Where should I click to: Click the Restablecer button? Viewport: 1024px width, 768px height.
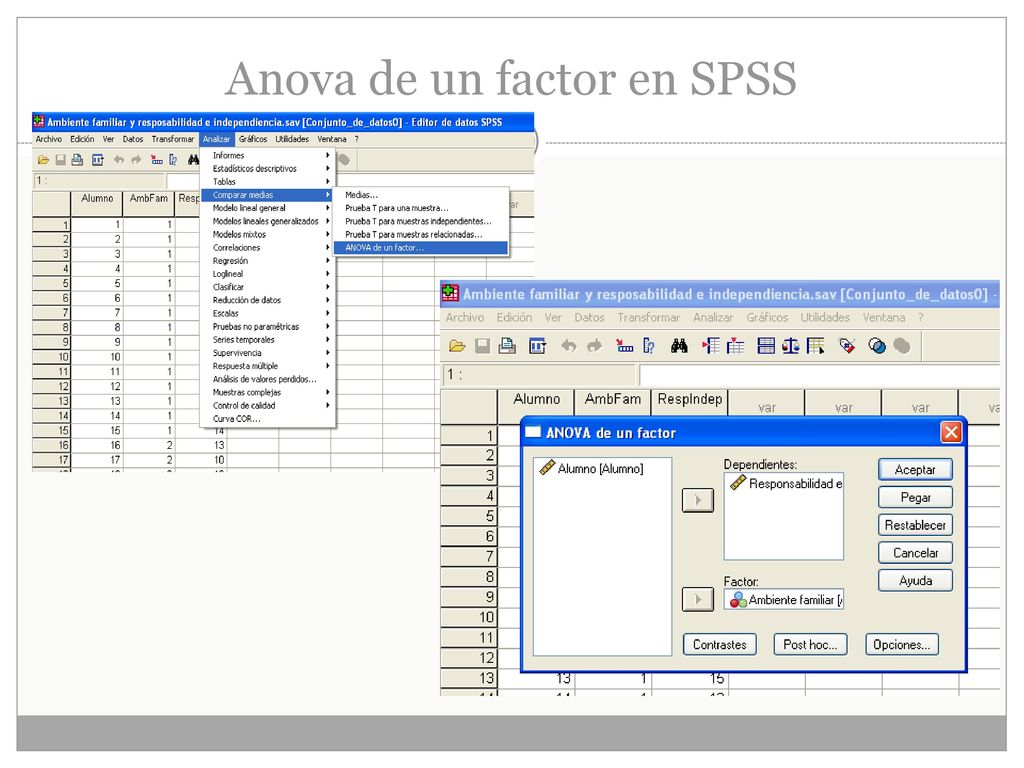pos(915,525)
